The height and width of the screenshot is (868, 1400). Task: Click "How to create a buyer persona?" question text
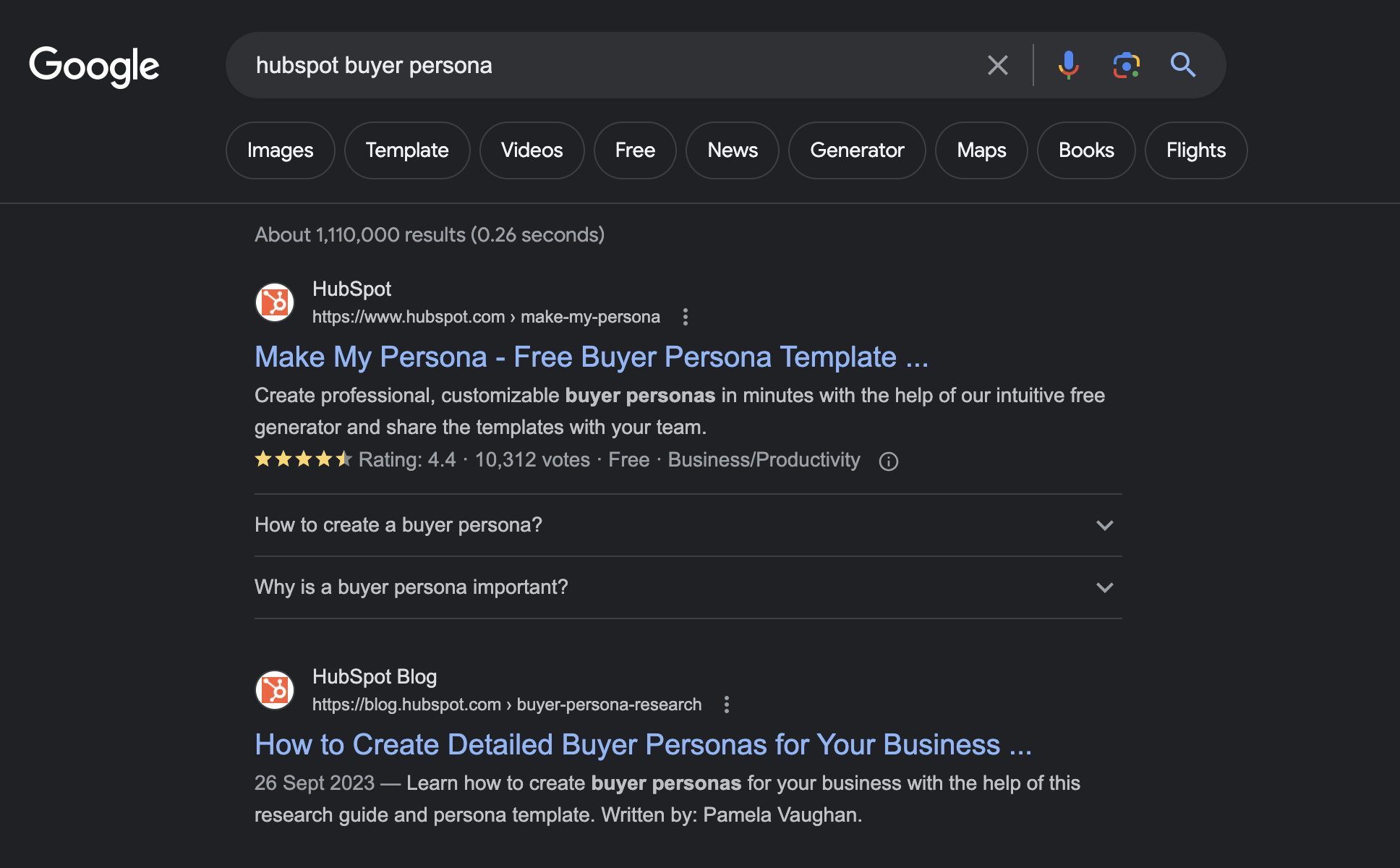coord(398,525)
